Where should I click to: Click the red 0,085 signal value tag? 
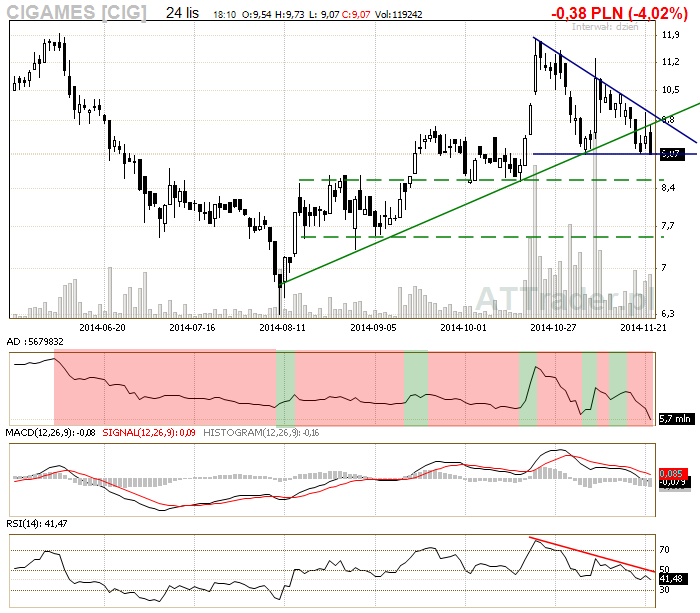[673, 473]
